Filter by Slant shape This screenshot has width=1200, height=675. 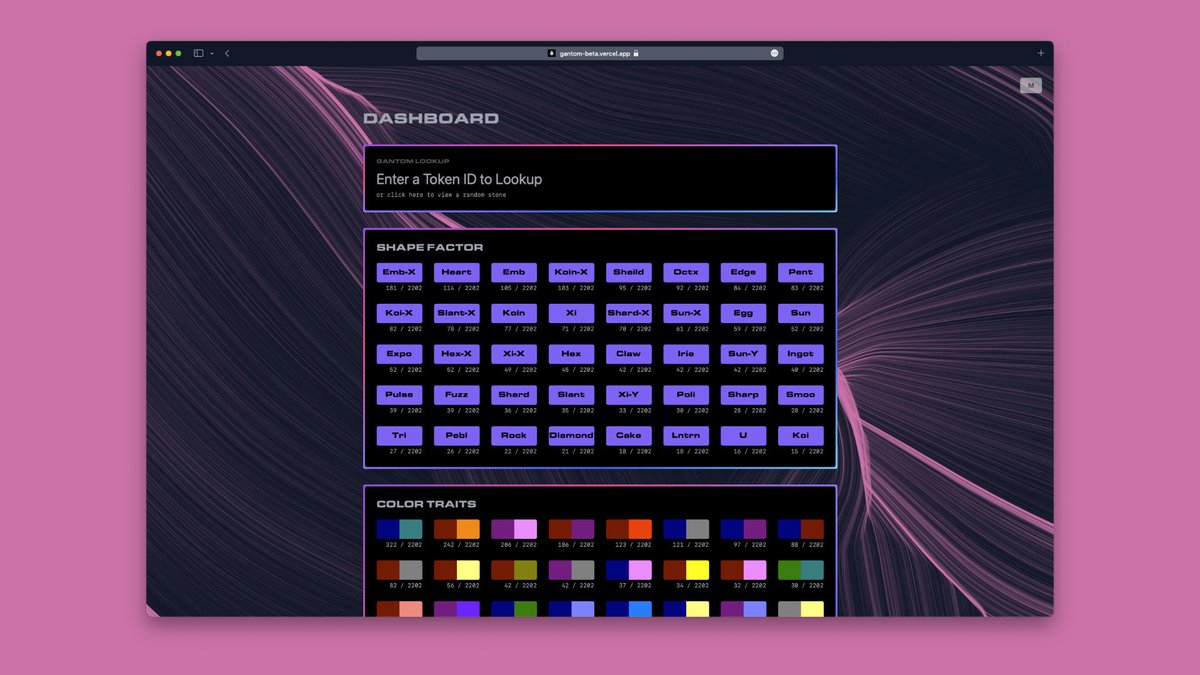coord(571,395)
